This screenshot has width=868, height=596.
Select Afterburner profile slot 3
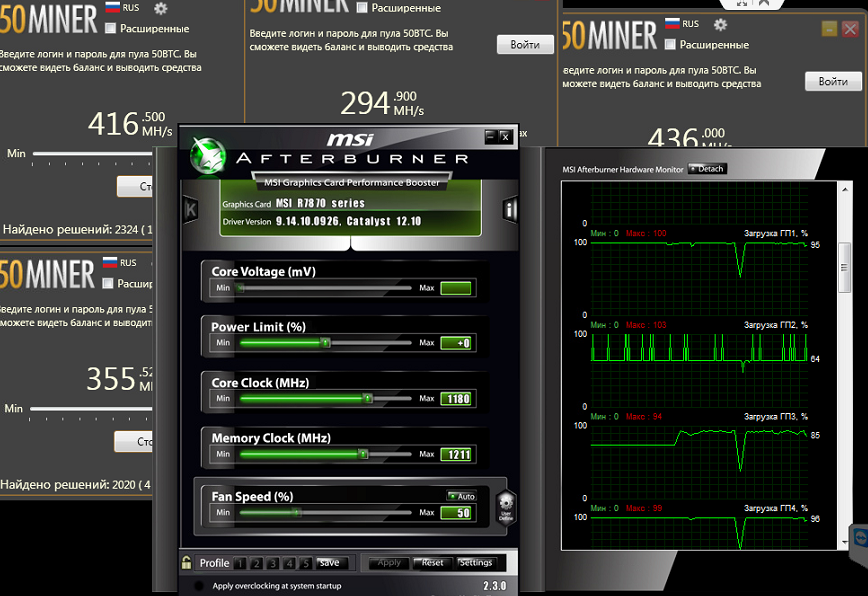pyautogui.click(x=273, y=563)
